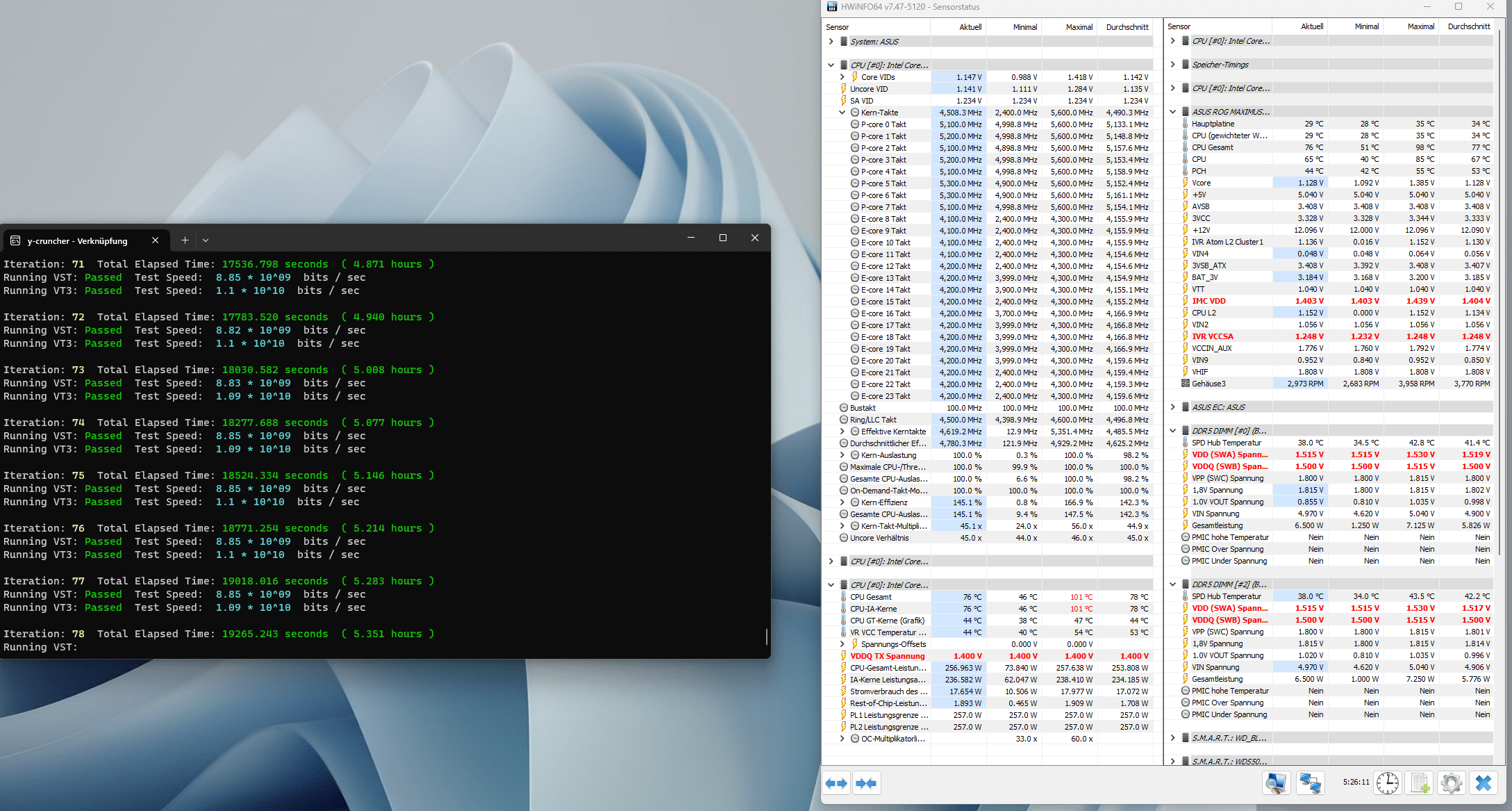Start logging with the sheet-plus icon
Screen dimensions: 1512x811
(x=1420, y=783)
